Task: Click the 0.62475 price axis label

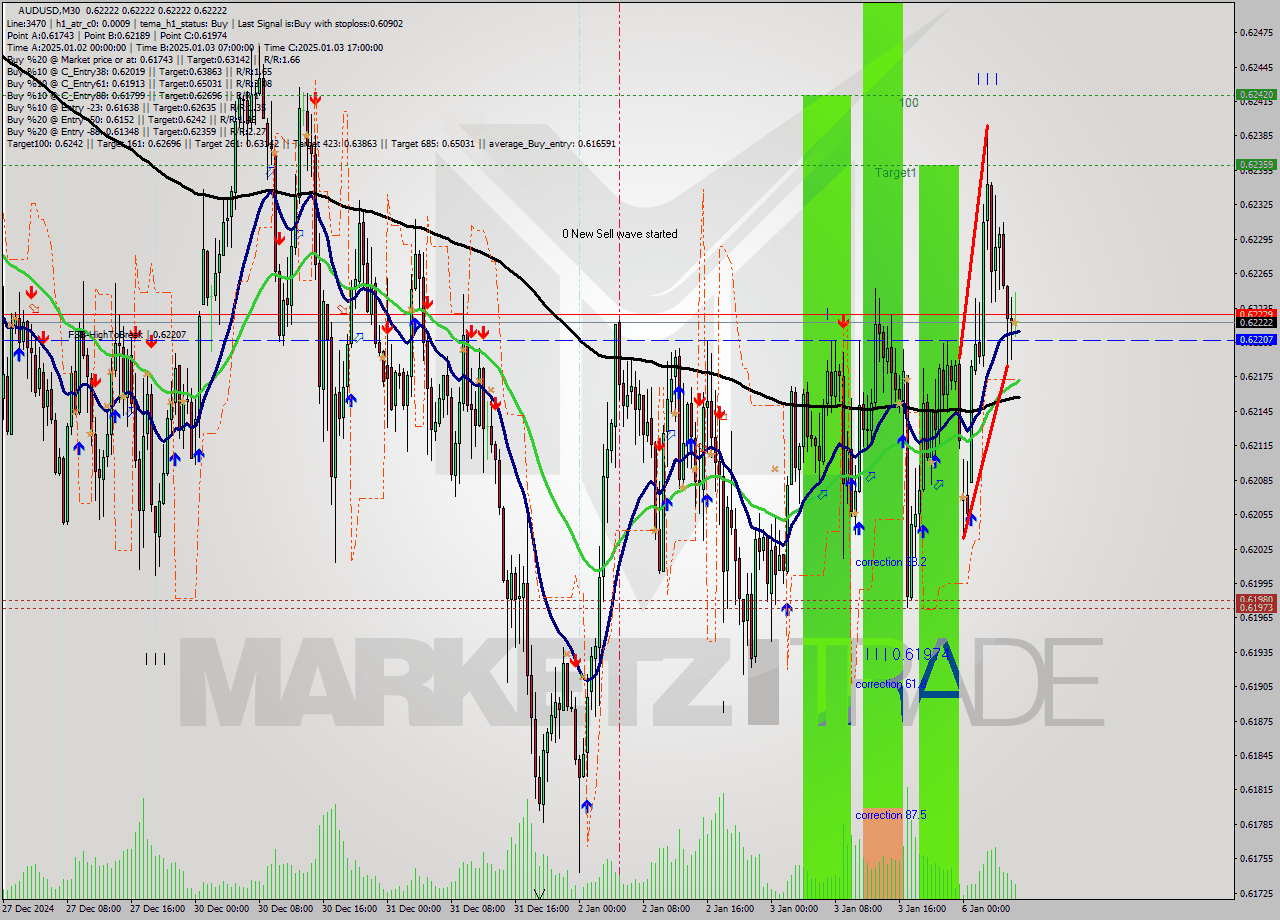Action: point(1256,33)
